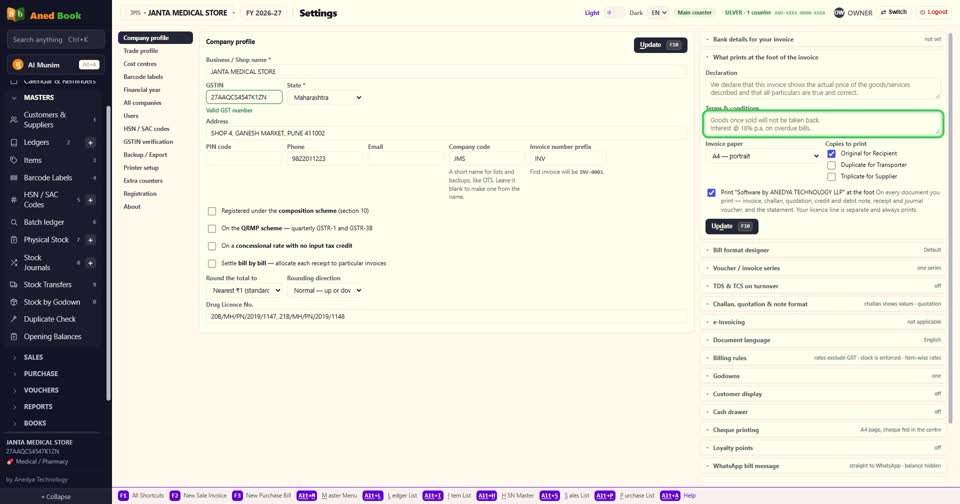
Task: Click the Invoice number prefix field
Action: (568, 159)
